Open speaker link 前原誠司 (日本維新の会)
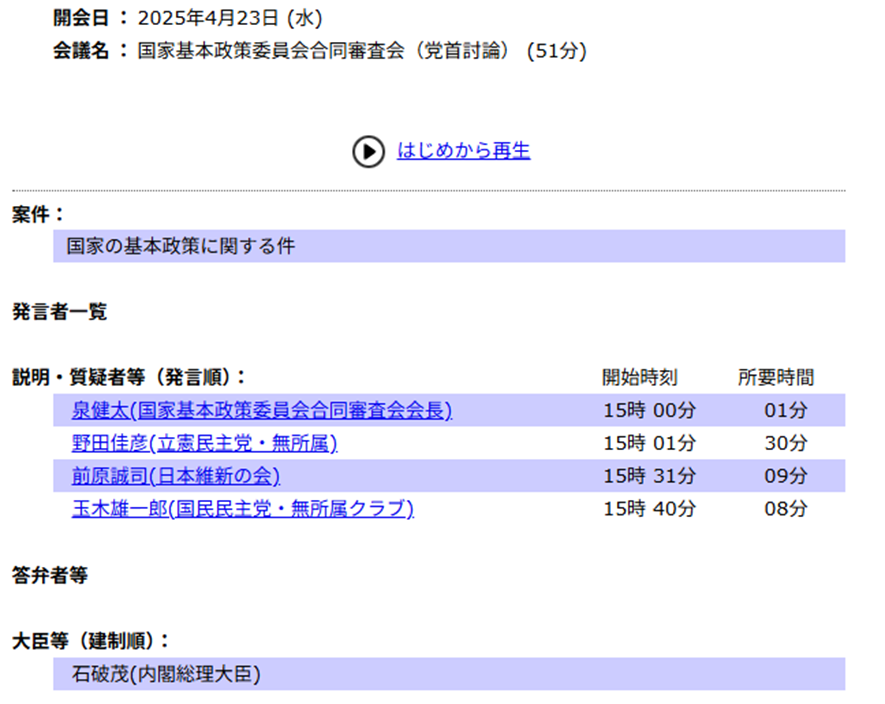 click(x=176, y=475)
